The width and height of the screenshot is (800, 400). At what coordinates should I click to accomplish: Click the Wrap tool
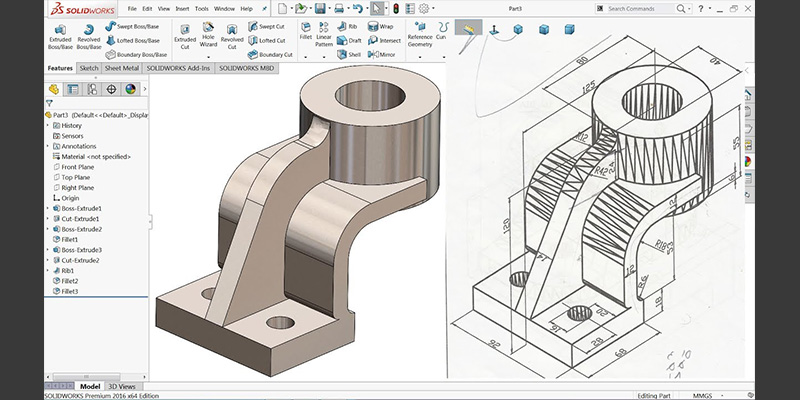pos(381,26)
